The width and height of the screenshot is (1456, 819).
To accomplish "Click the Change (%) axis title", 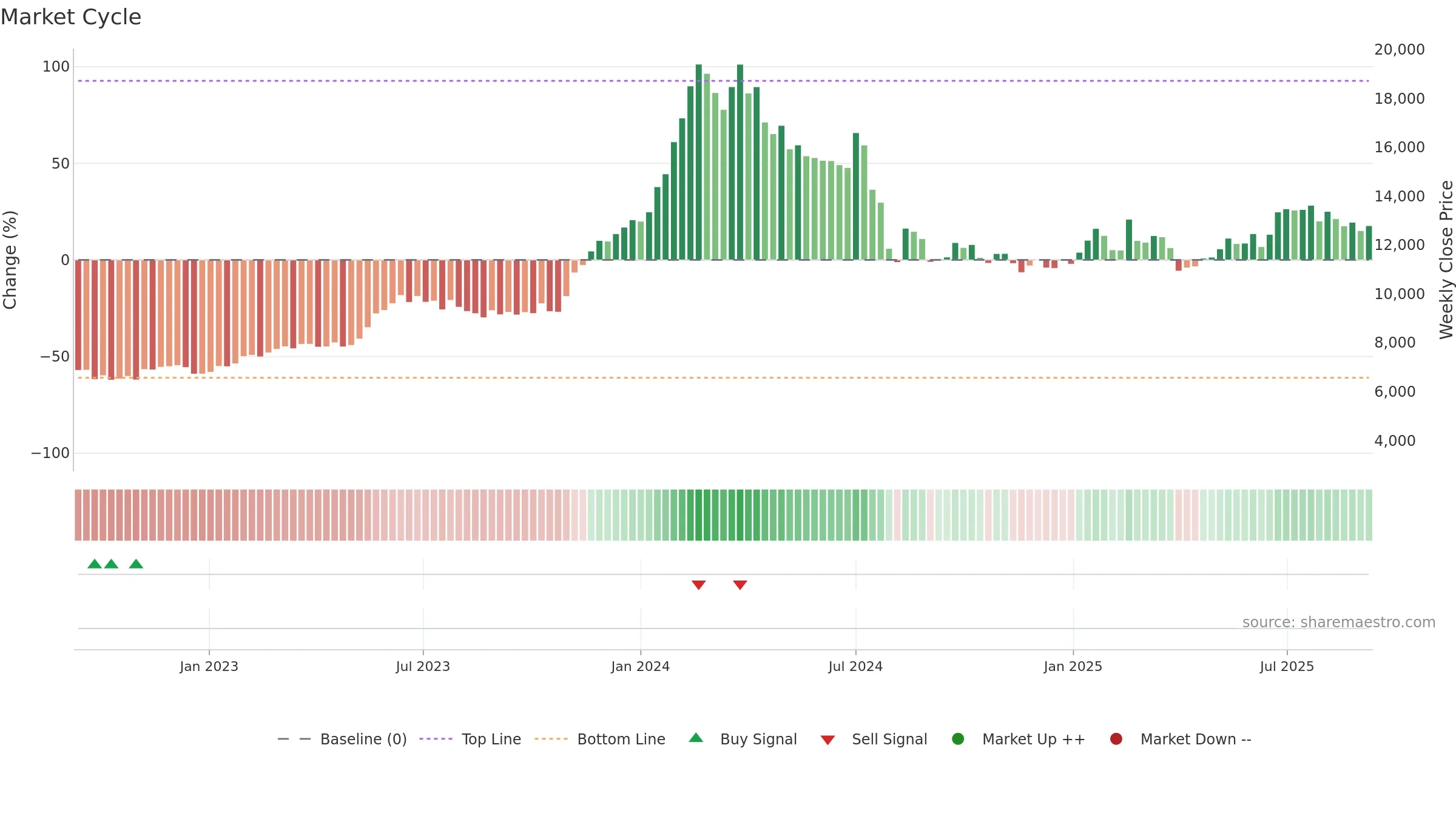I will [10, 260].
